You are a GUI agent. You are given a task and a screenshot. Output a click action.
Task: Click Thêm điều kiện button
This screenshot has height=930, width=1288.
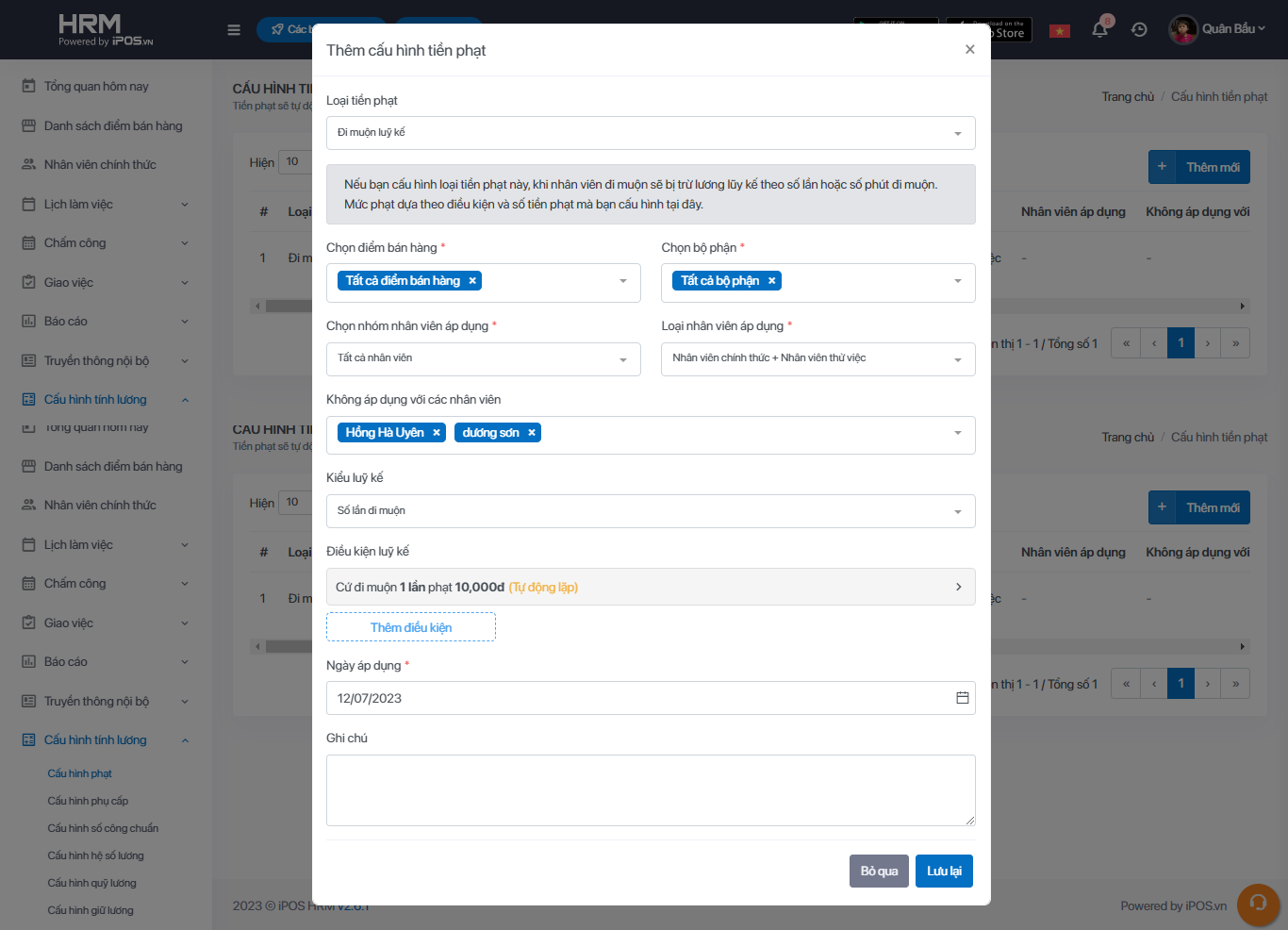click(x=411, y=627)
